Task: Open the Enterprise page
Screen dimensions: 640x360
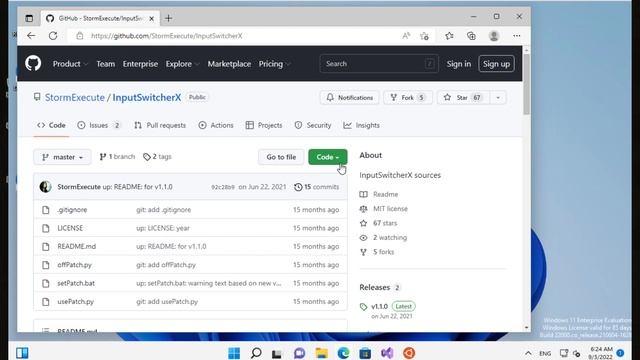Action: tap(140, 64)
